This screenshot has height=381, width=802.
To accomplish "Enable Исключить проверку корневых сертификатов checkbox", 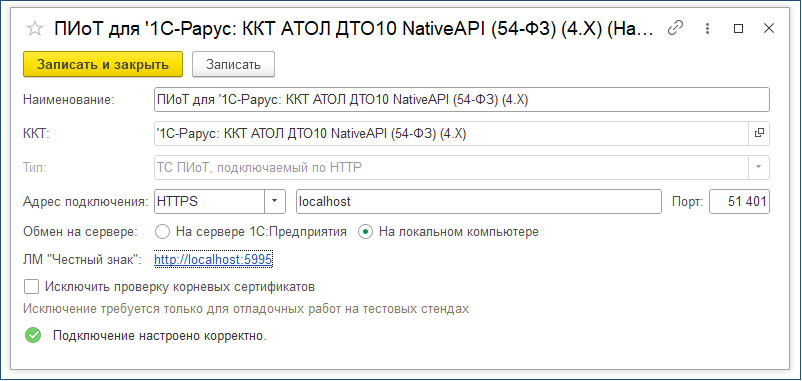I will click(x=32, y=286).
